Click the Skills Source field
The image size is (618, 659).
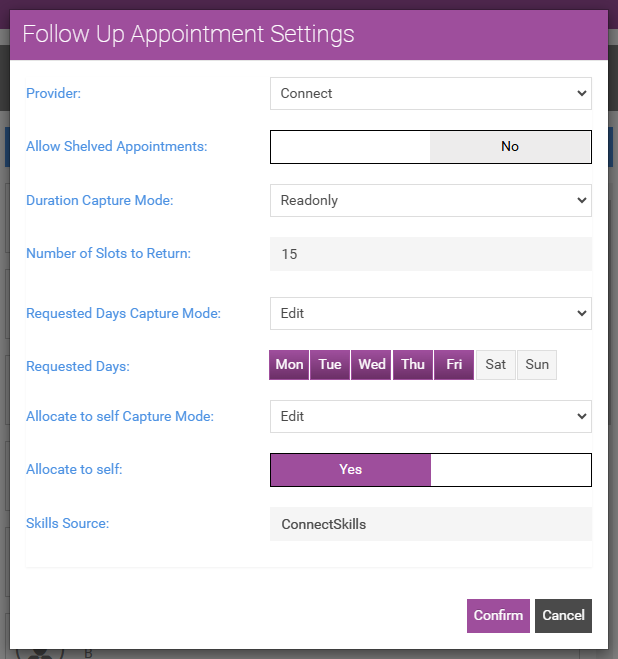pos(430,524)
